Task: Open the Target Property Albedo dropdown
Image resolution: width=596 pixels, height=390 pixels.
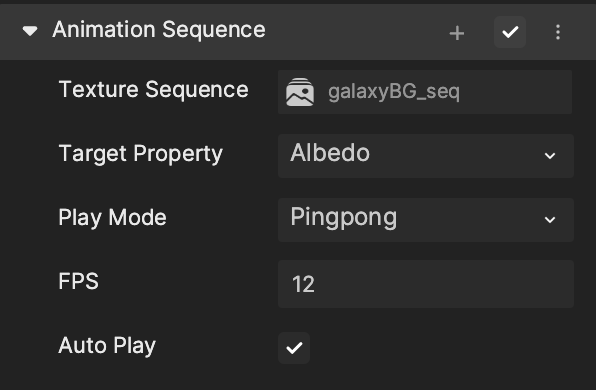Action: pyautogui.click(x=426, y=156)
